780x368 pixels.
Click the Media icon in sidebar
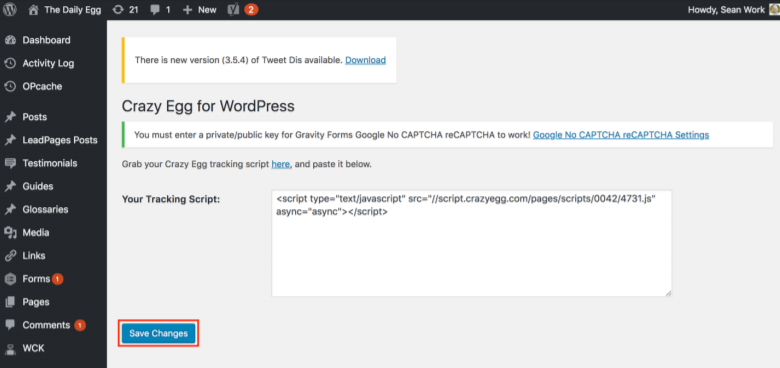pyautogui.click(x=10, y=233)
